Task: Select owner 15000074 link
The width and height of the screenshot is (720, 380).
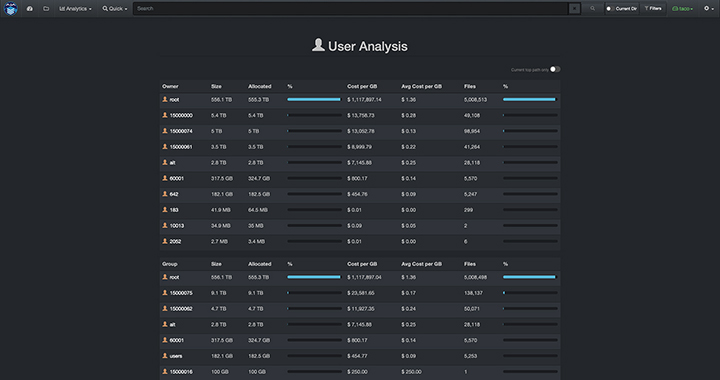Action: click(181, 131)
